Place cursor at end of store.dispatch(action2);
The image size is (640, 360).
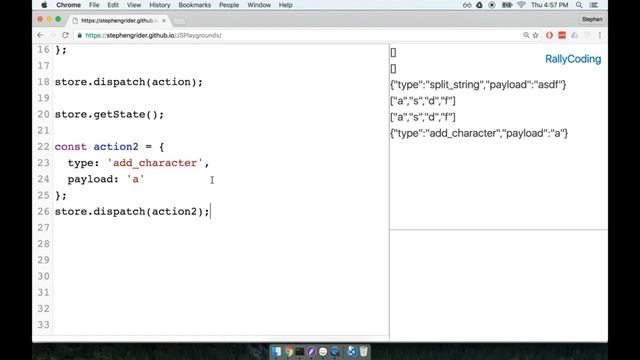(210, 212)
